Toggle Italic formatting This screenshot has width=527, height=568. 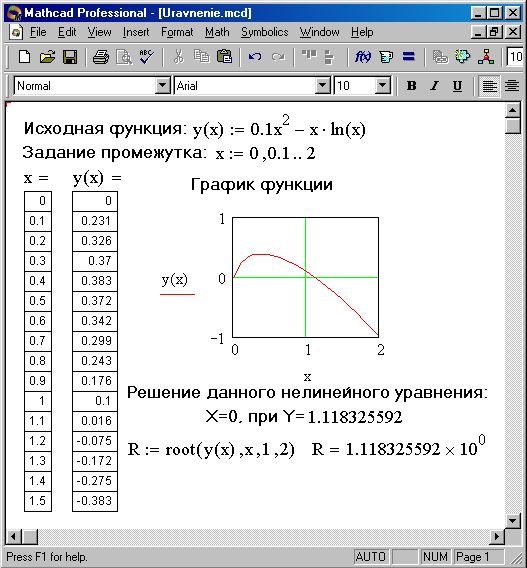pyautogui.click(x=434, y=86)
